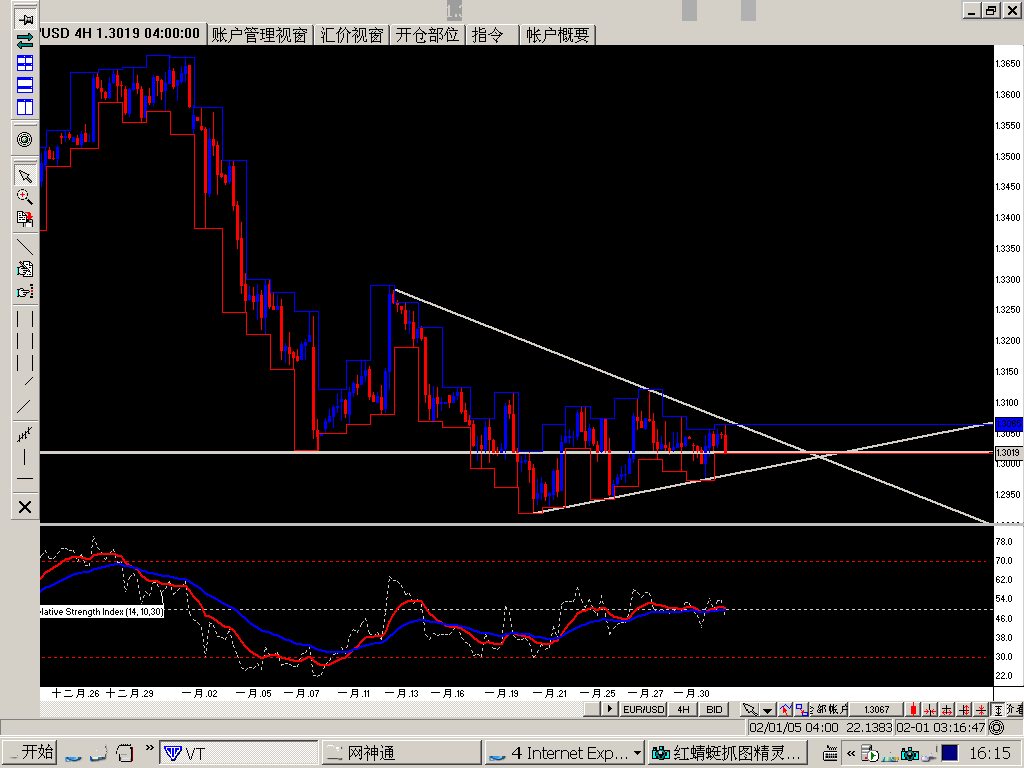Click the keyboard language bar icon
This screenshot has height=768, width=1024.
830,754
